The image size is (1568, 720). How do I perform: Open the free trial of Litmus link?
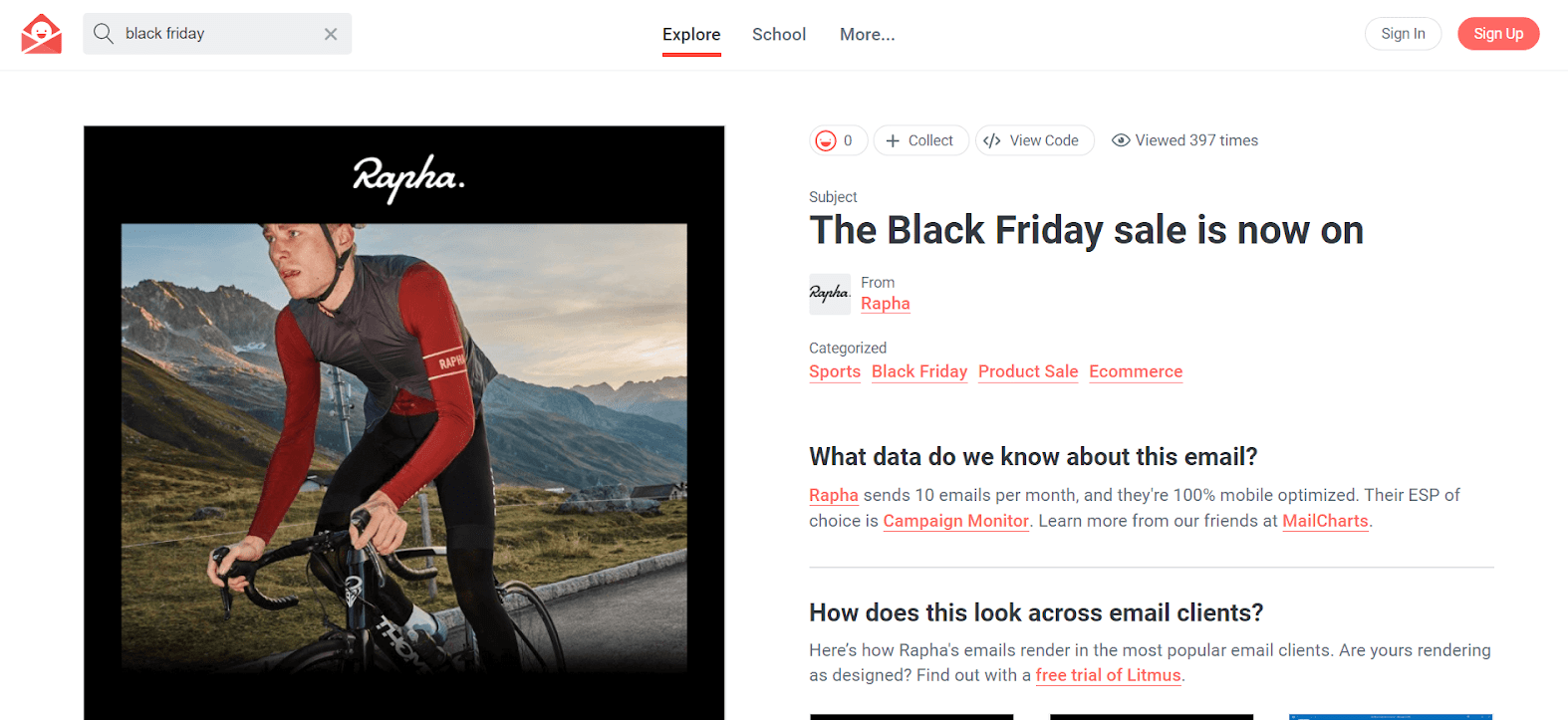(1109, 675)
